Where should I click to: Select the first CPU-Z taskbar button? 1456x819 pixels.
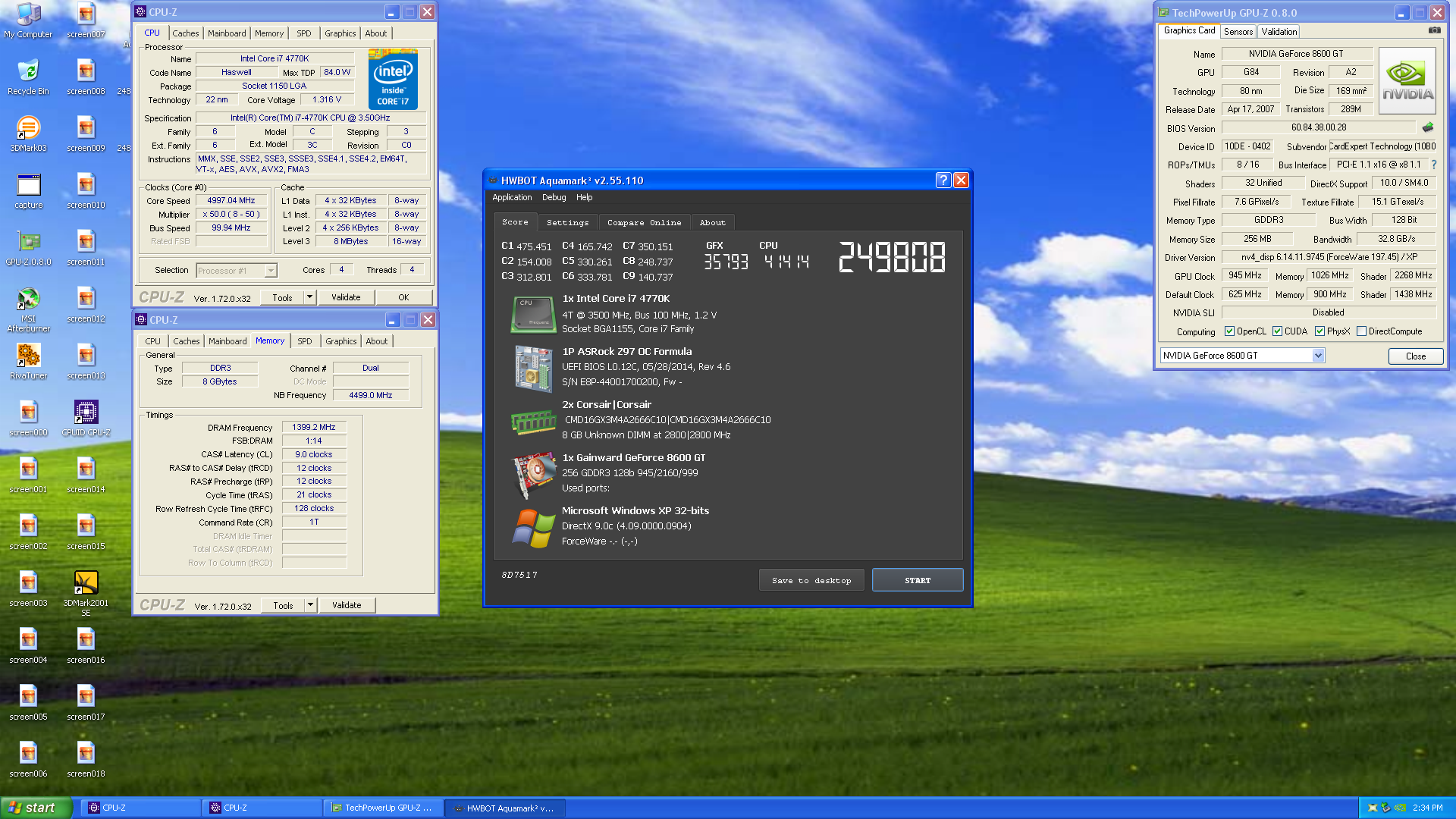(x=140, y=808)
